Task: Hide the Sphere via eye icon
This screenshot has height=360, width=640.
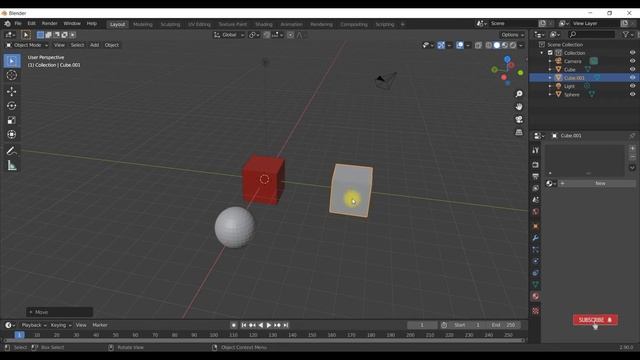Action: (x=632, y=94)
